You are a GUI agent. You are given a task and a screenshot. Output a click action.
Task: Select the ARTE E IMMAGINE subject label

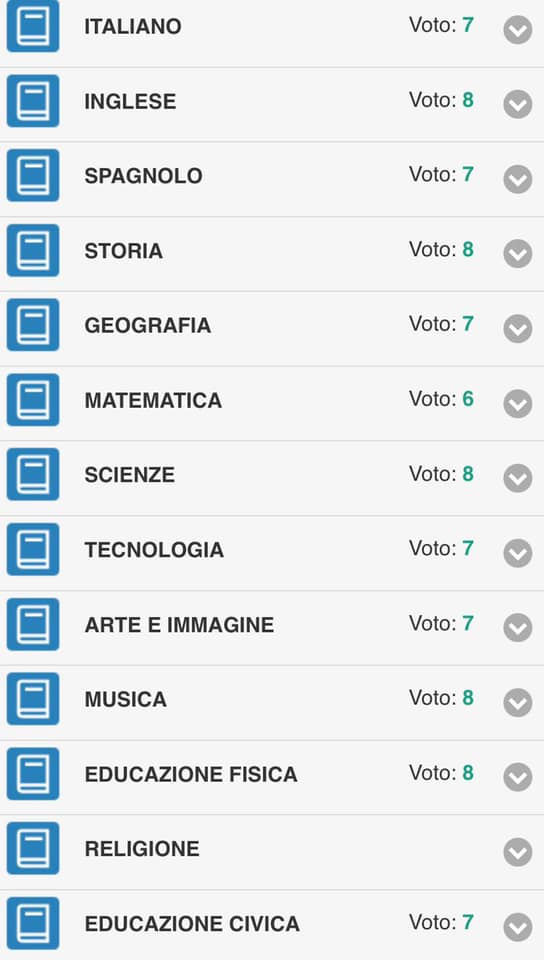(179, 624)
